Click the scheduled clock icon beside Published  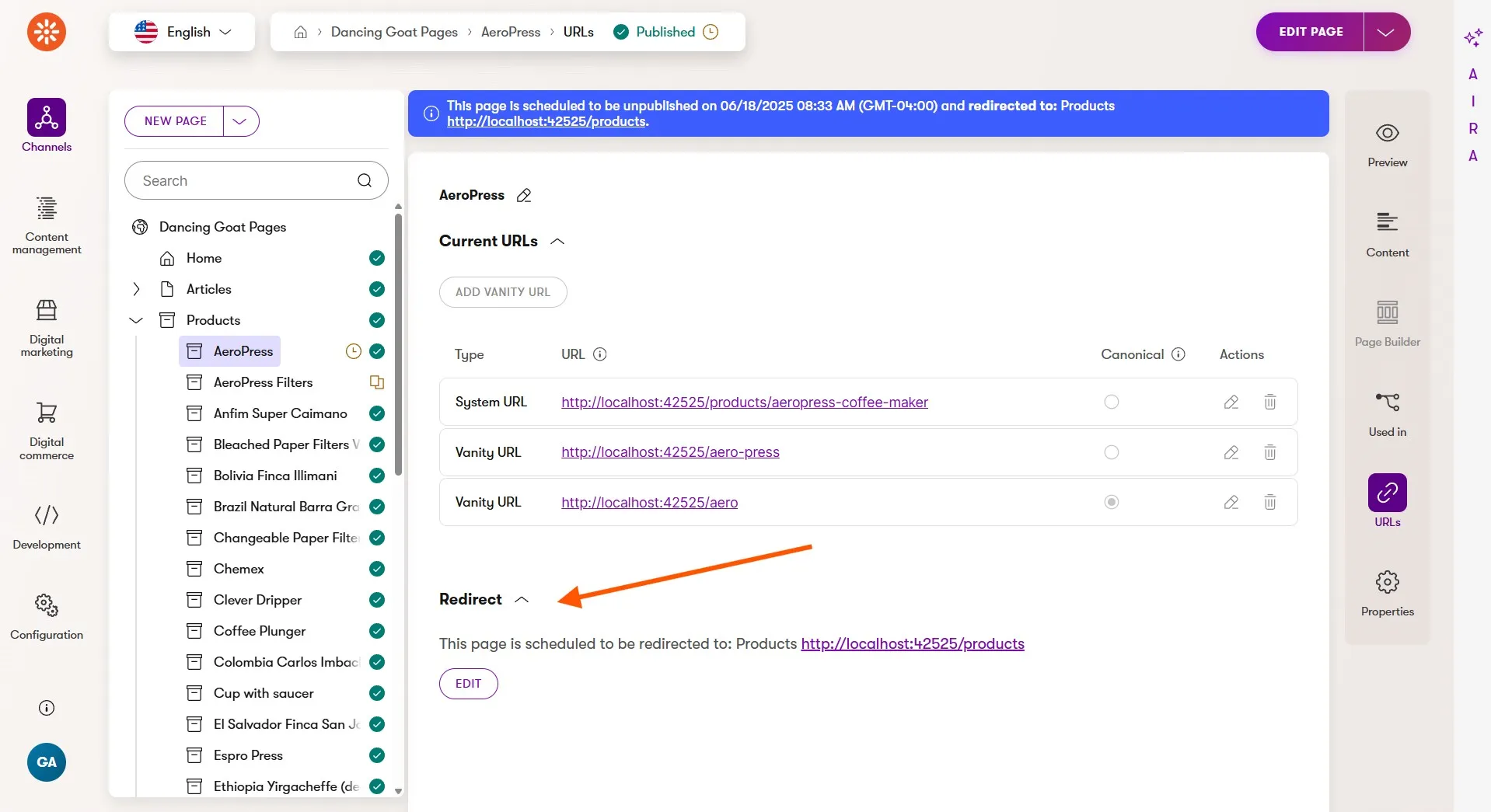coord(711,32)
